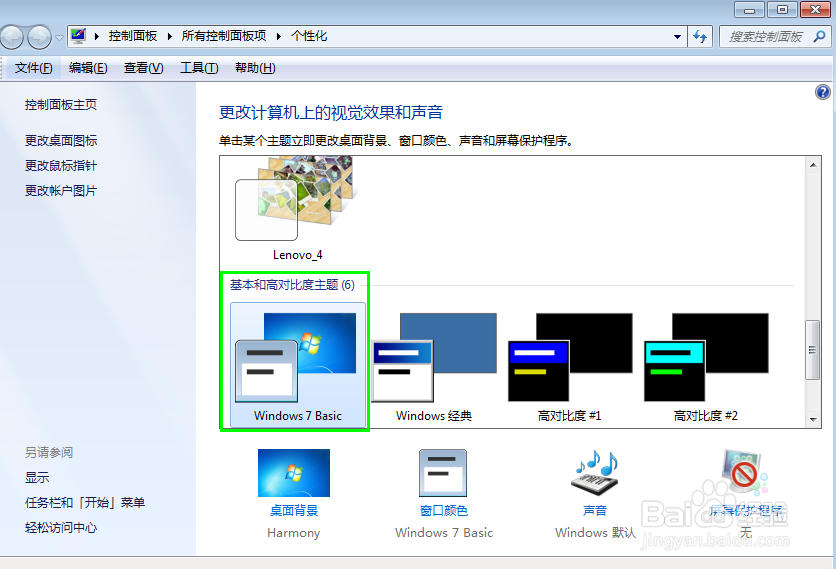Go to 控制面板 in the address breadcrumb
The width and height of the screenshot is (836, 569).
(x=133, y=36)
